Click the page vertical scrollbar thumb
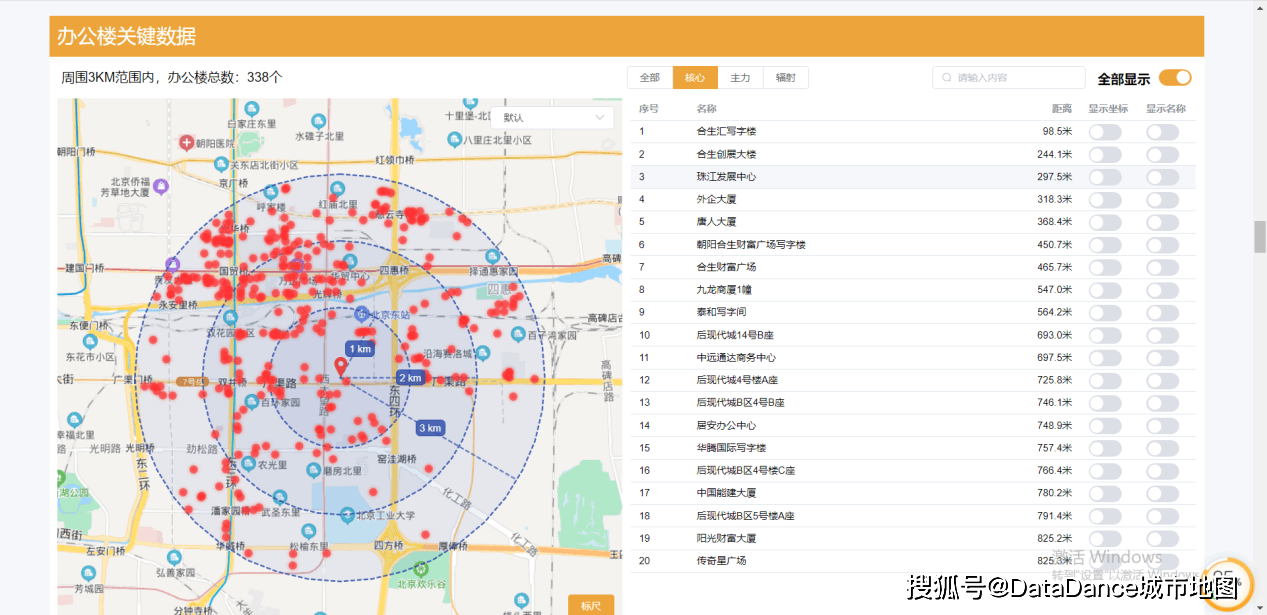 click(1260, 237)
